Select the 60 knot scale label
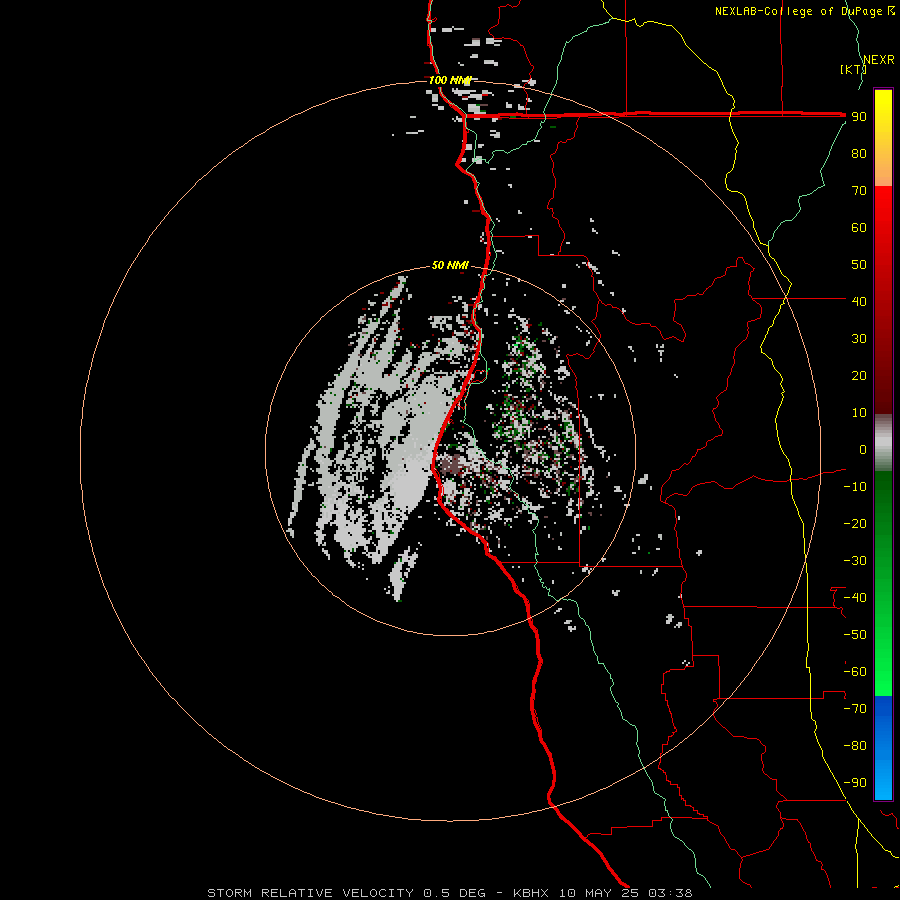 [859, 227]
